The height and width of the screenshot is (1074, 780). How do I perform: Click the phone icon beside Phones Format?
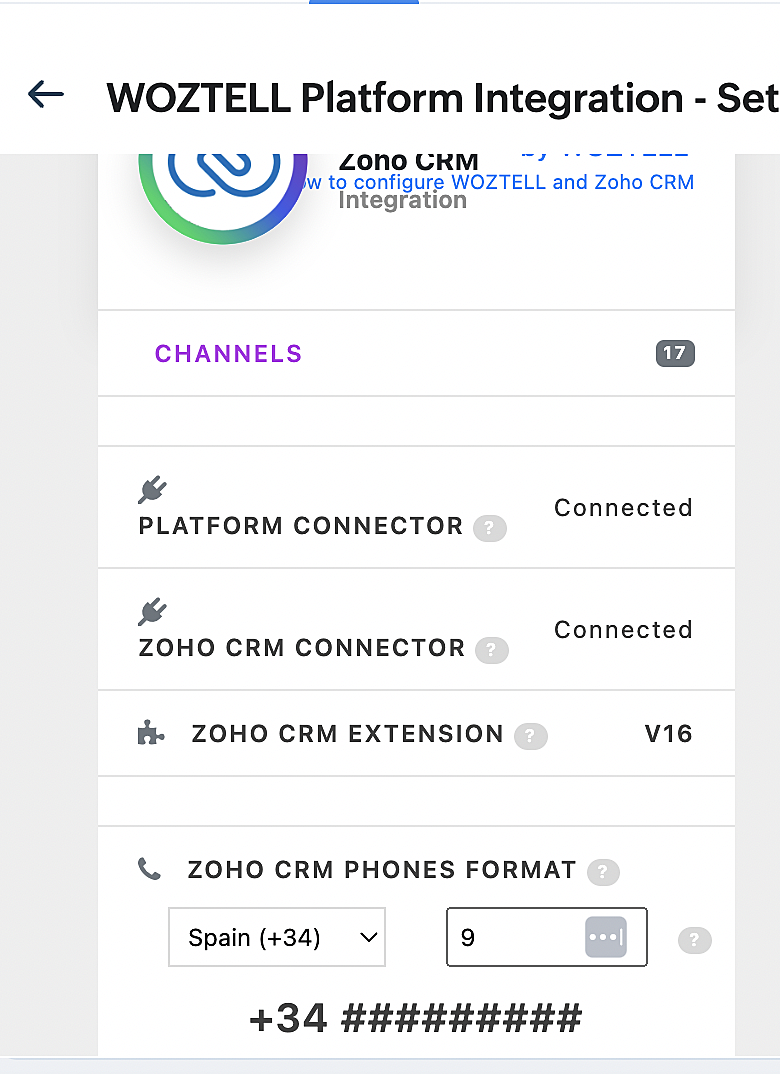pos(149,869)
